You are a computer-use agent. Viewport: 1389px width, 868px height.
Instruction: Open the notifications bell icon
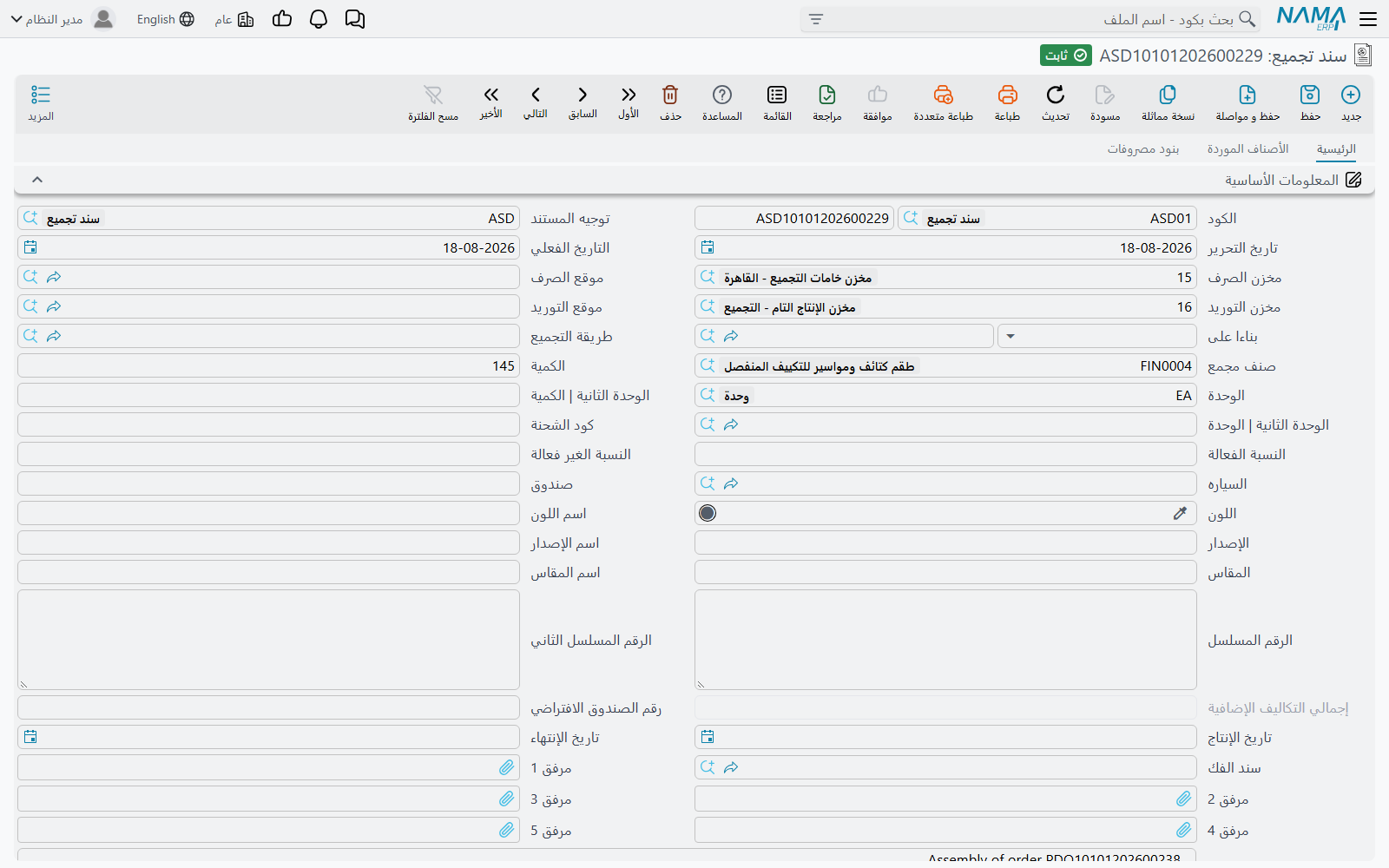tap(319, 19)
